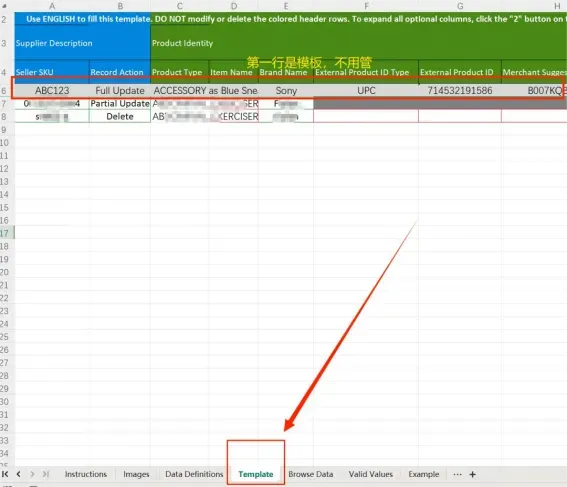567x487 pixels.
Task: Select the Template sheet tab
Action: tap(256, 474)
